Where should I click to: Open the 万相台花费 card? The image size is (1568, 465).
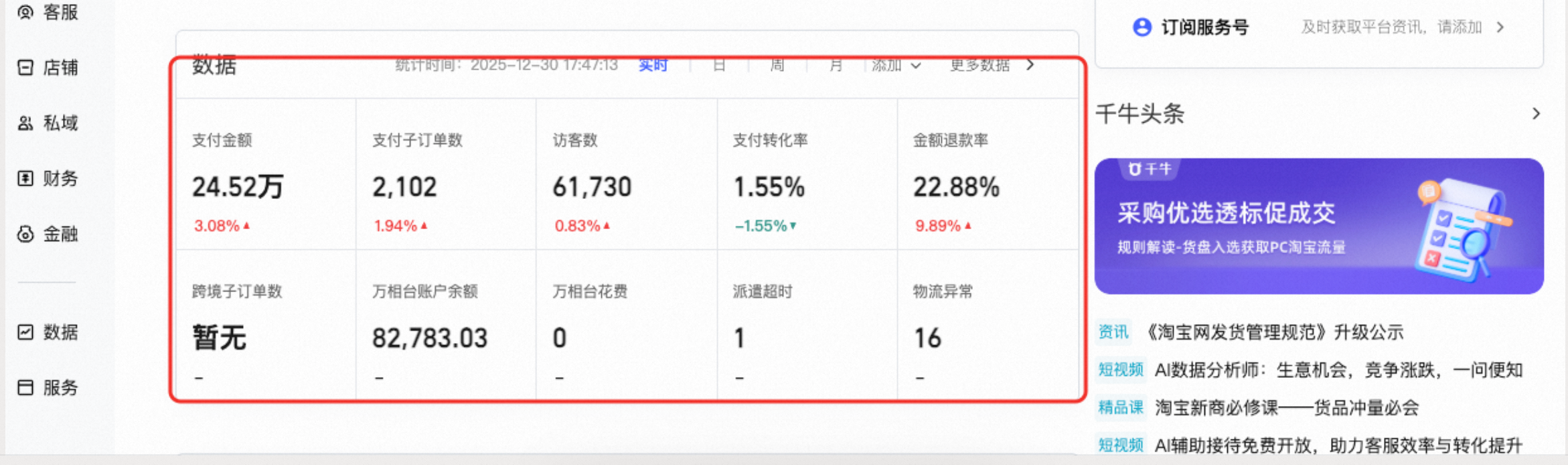point(627,325)
